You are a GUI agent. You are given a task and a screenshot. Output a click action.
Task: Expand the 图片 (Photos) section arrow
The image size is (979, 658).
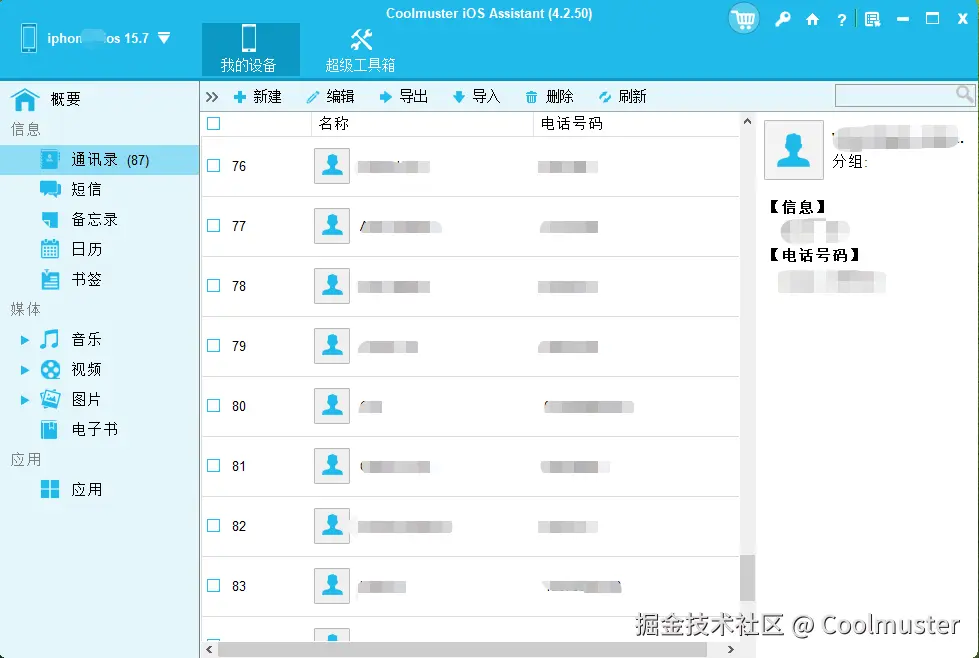25,399
